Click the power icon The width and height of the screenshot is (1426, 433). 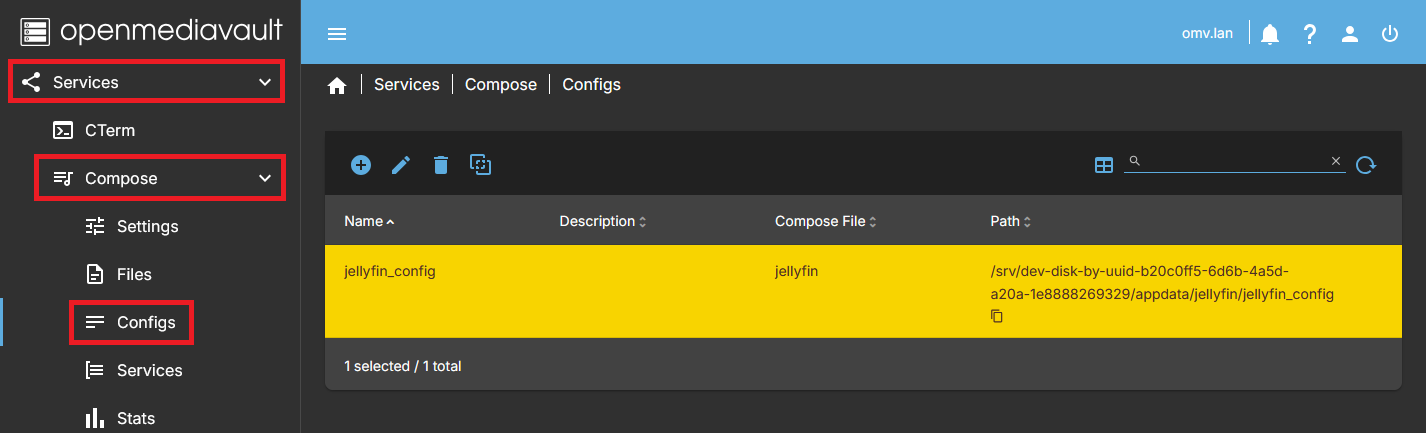point(1390,34)
